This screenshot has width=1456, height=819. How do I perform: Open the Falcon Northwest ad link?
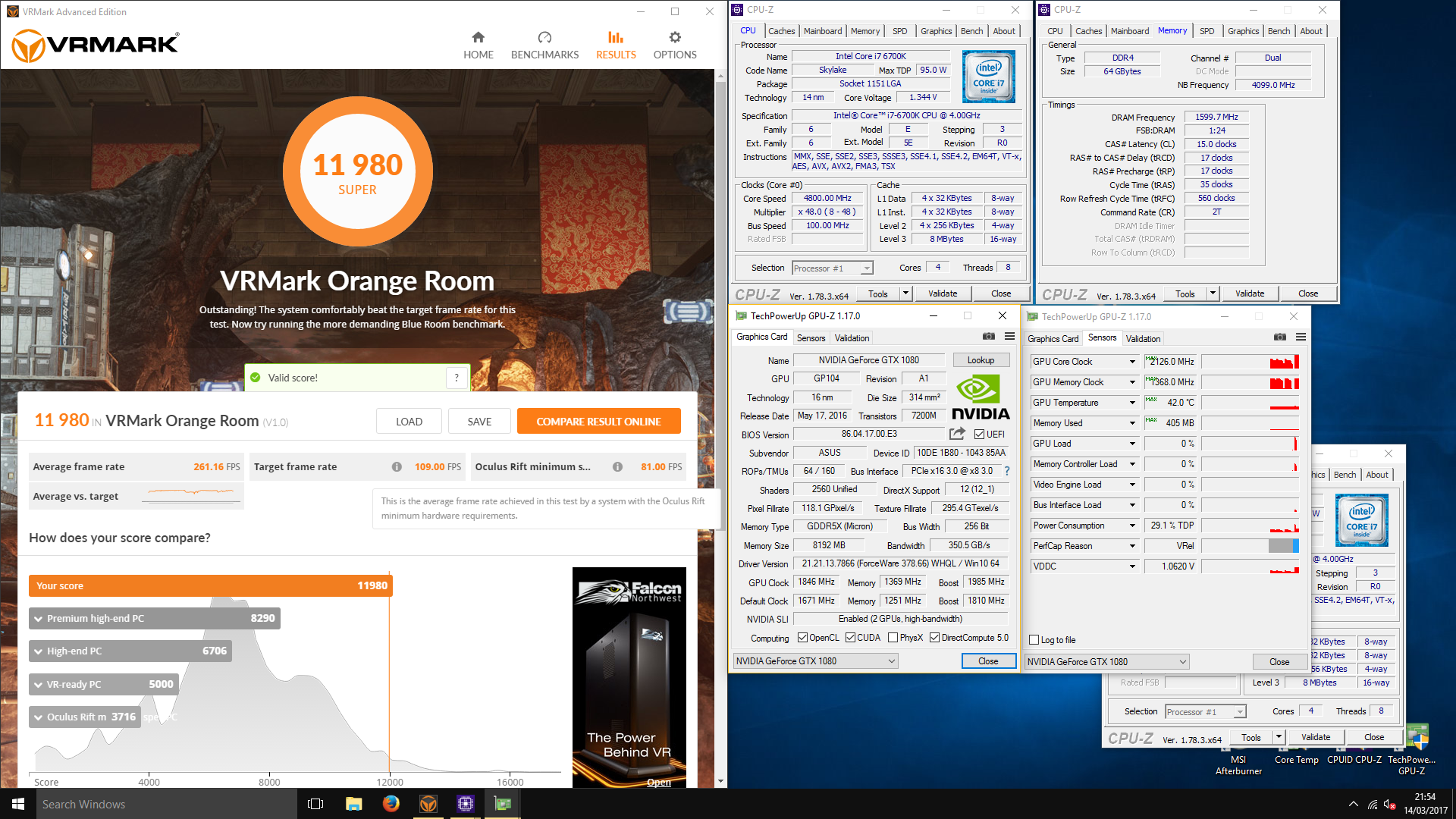[x=658, y=782]
